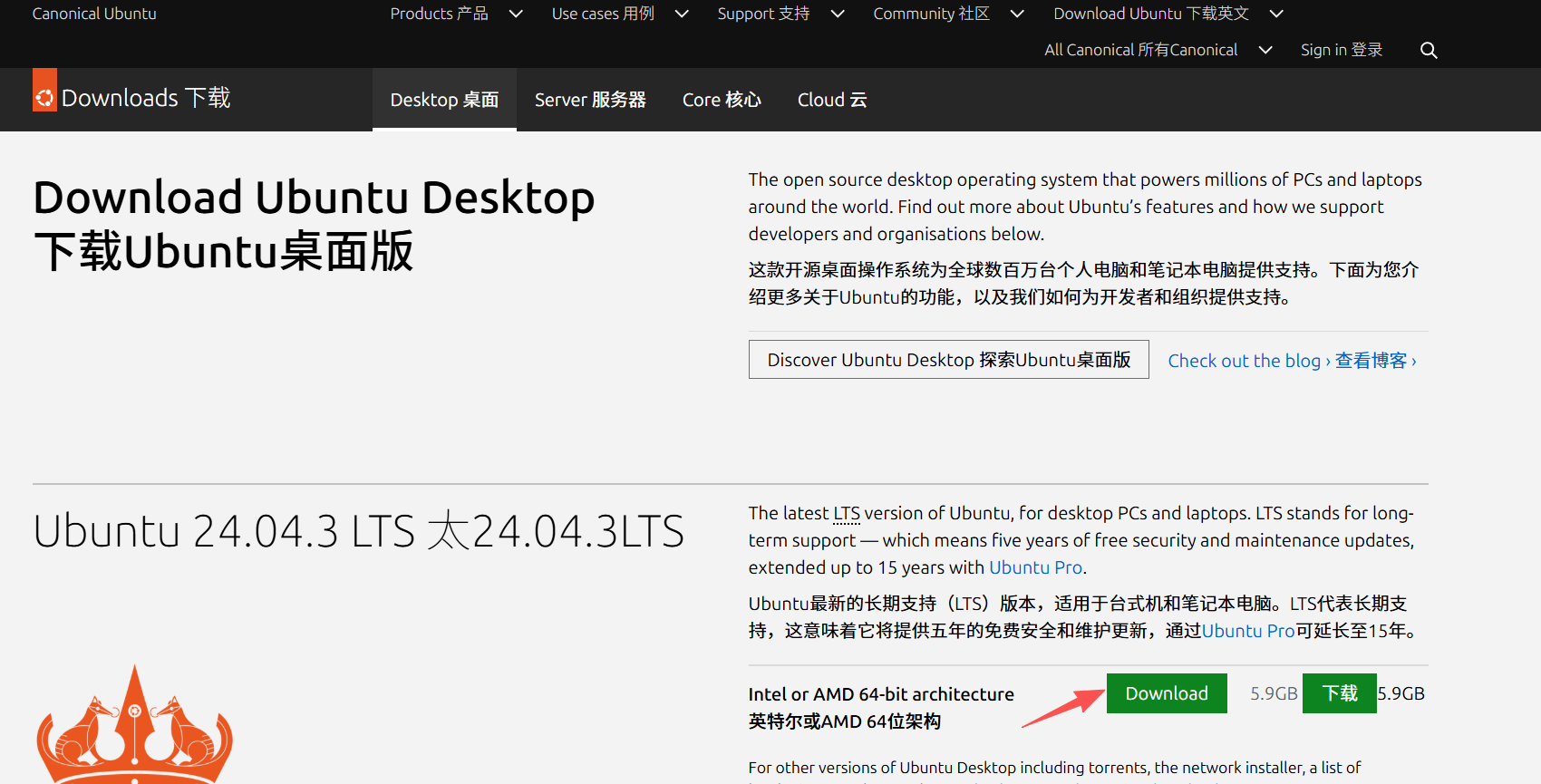
Task: Open the Ubuntu Pro link in English paragraph
Action: pos(1035,567)
